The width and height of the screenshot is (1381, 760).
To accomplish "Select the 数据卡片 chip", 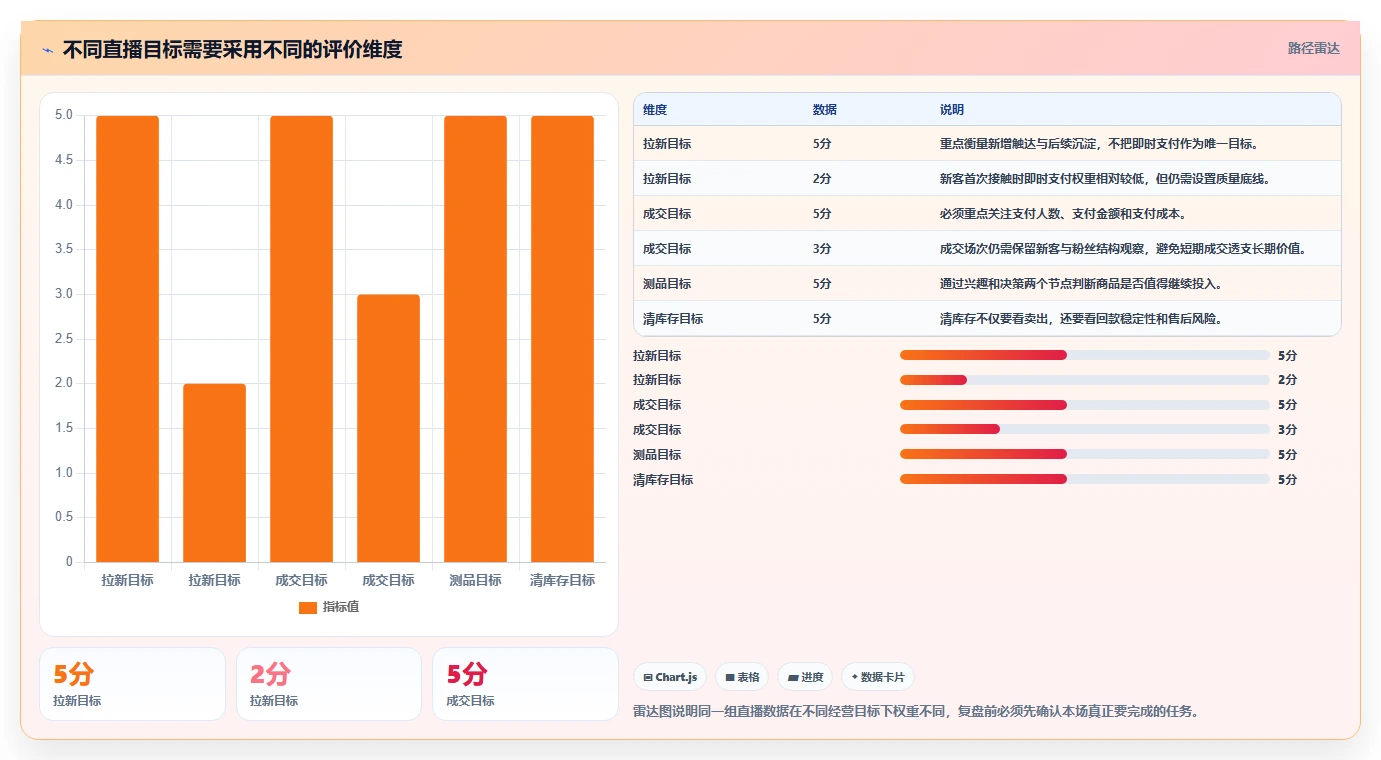I will (878, 677).
